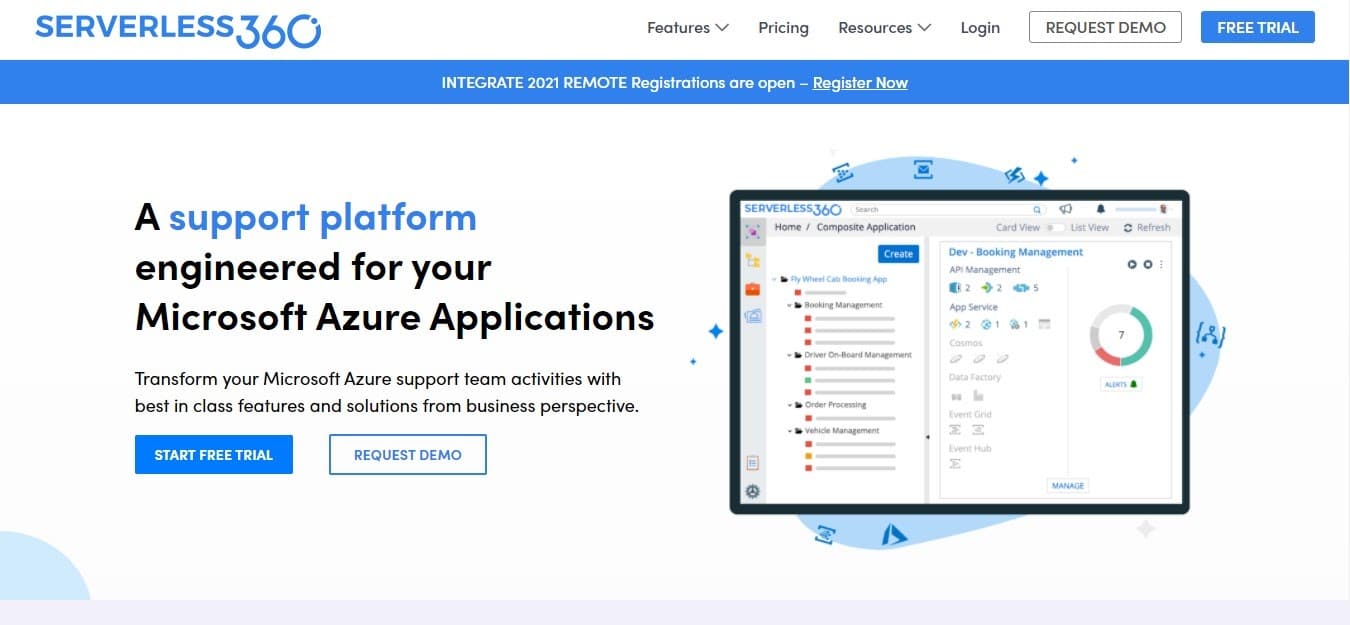Collapse the Fly Wheel Cab Booking App node

(x=774, y=279)
